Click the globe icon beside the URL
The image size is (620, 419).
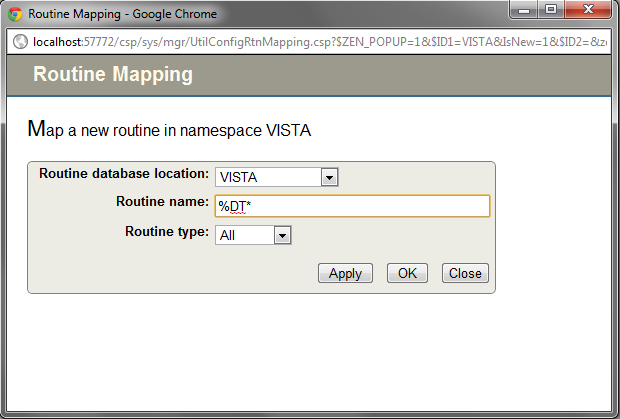click(x=17, y=42)
